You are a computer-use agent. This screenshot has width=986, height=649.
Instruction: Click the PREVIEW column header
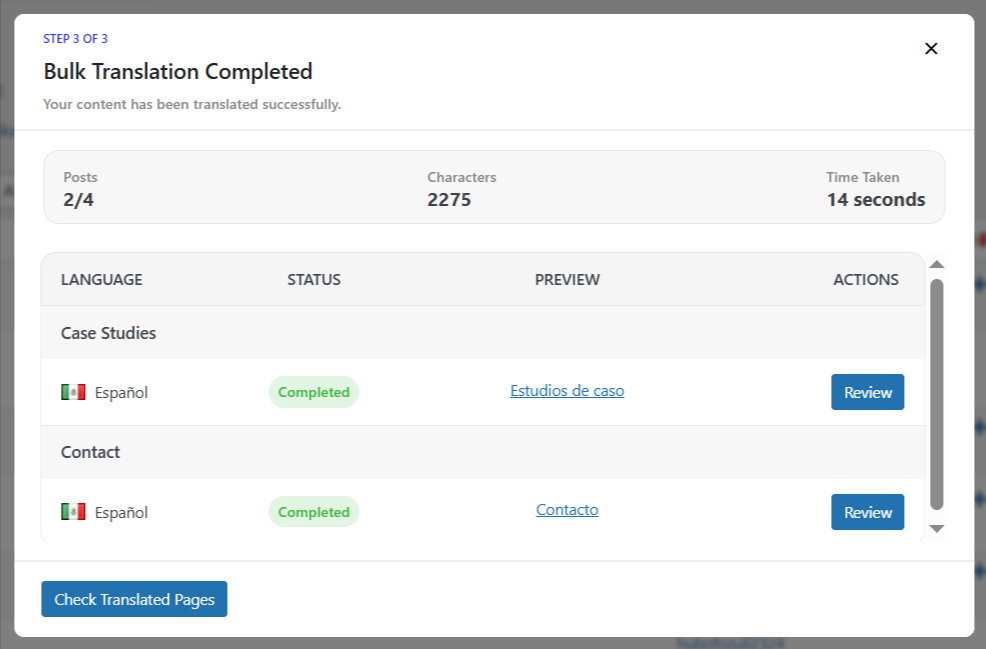[x=567, y=280]
